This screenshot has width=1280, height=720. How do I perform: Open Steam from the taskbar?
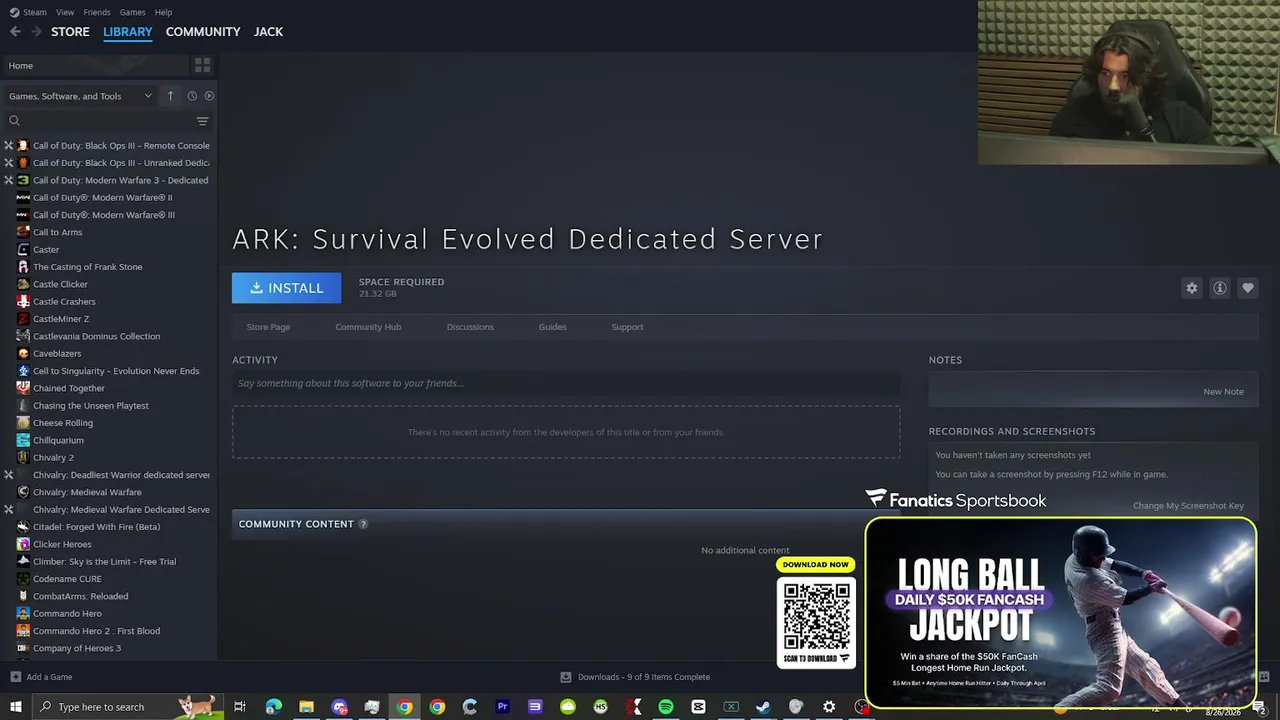click(x=763, y=707)
